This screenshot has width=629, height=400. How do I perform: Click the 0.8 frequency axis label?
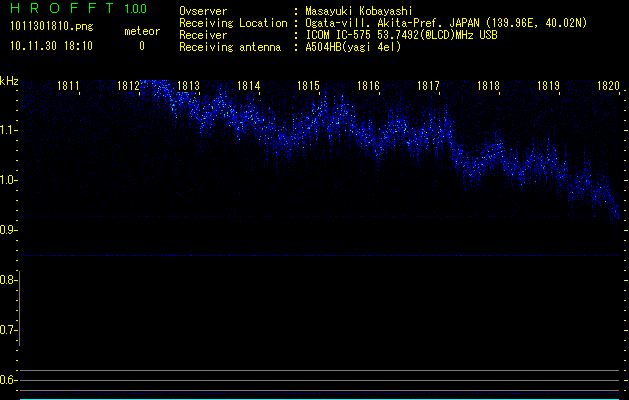pyautogui.click(x=9, y=280)
